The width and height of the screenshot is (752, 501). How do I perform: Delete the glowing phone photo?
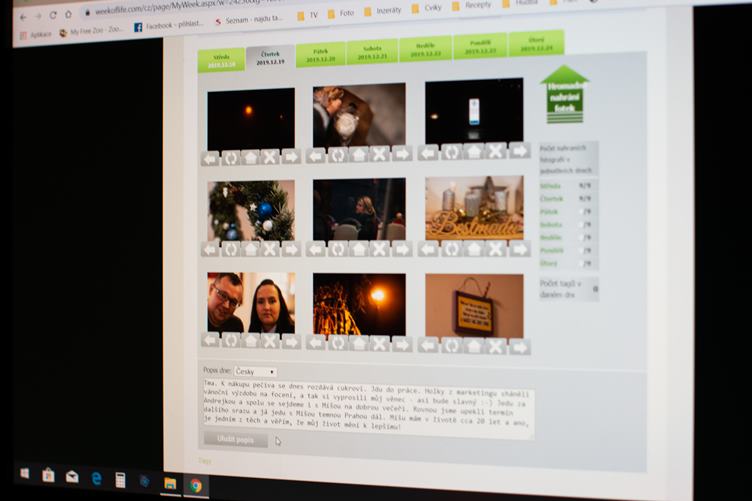[496, 151]
